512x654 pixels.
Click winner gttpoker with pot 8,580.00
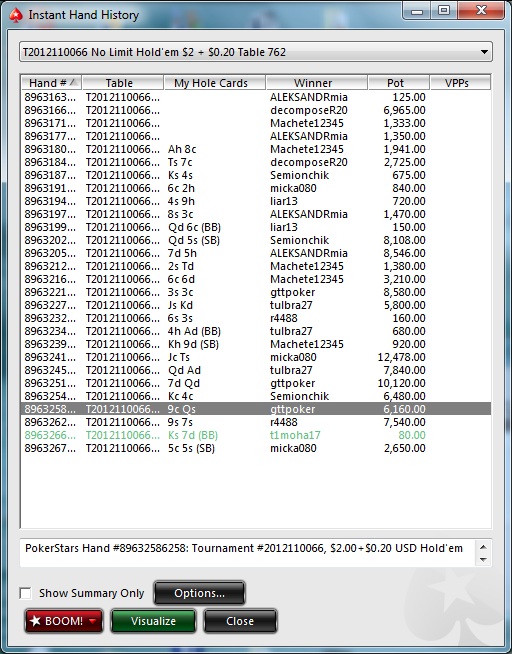click(292, 292)
